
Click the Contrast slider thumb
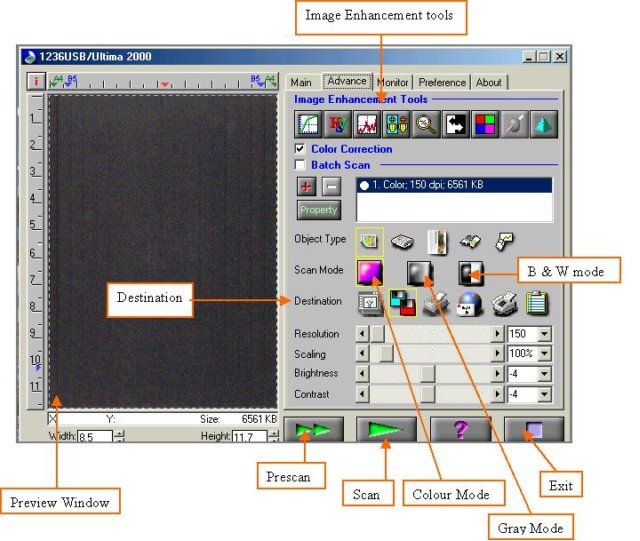click(427, 394)
